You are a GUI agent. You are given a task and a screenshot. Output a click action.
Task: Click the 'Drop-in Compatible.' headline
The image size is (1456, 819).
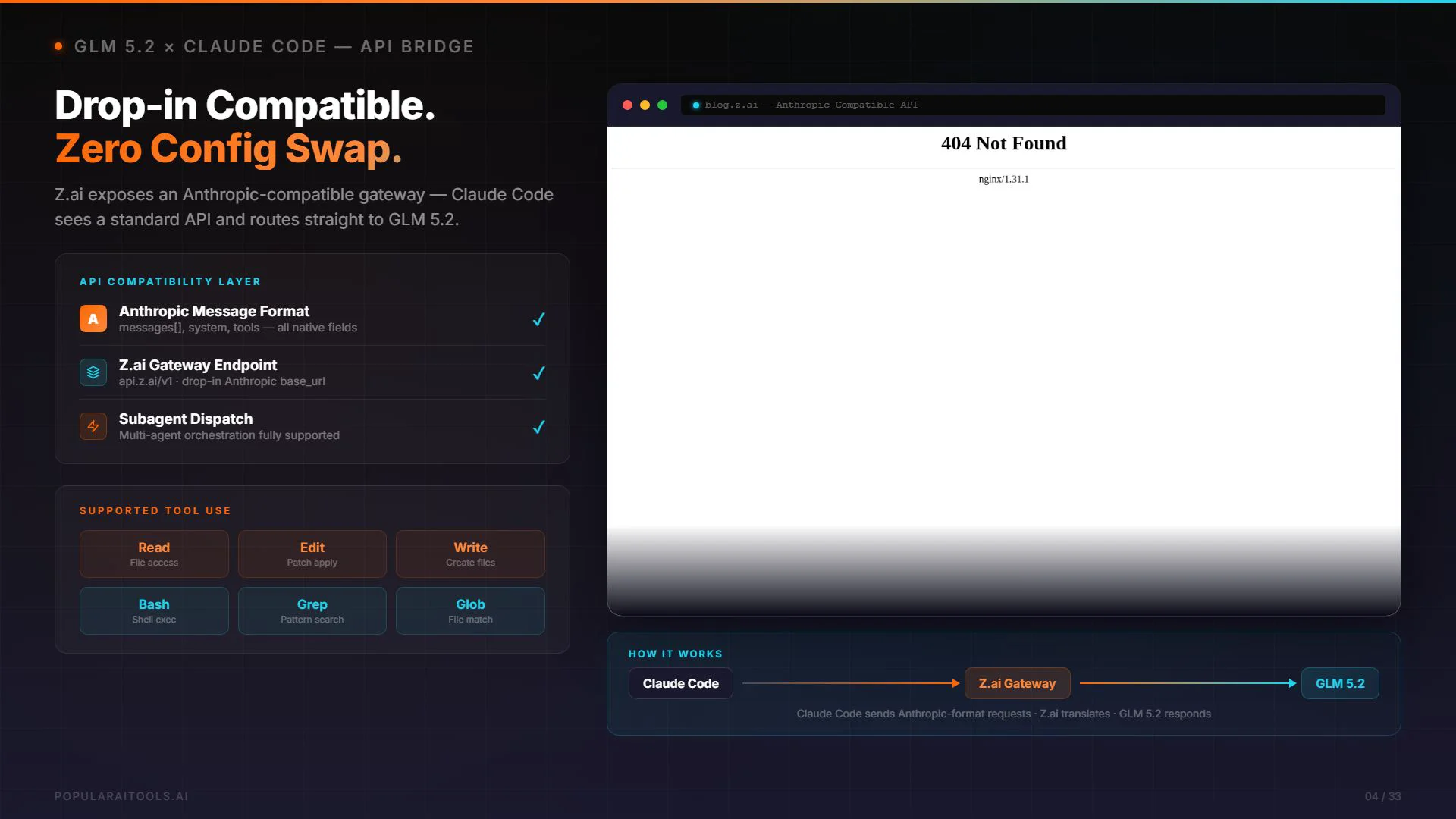pos(245,105)
